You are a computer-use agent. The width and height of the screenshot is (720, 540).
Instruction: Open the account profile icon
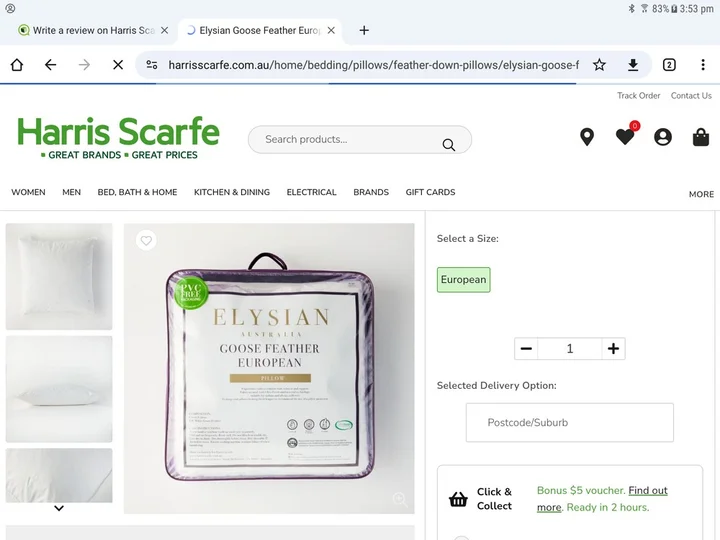[x=663, y=137]
